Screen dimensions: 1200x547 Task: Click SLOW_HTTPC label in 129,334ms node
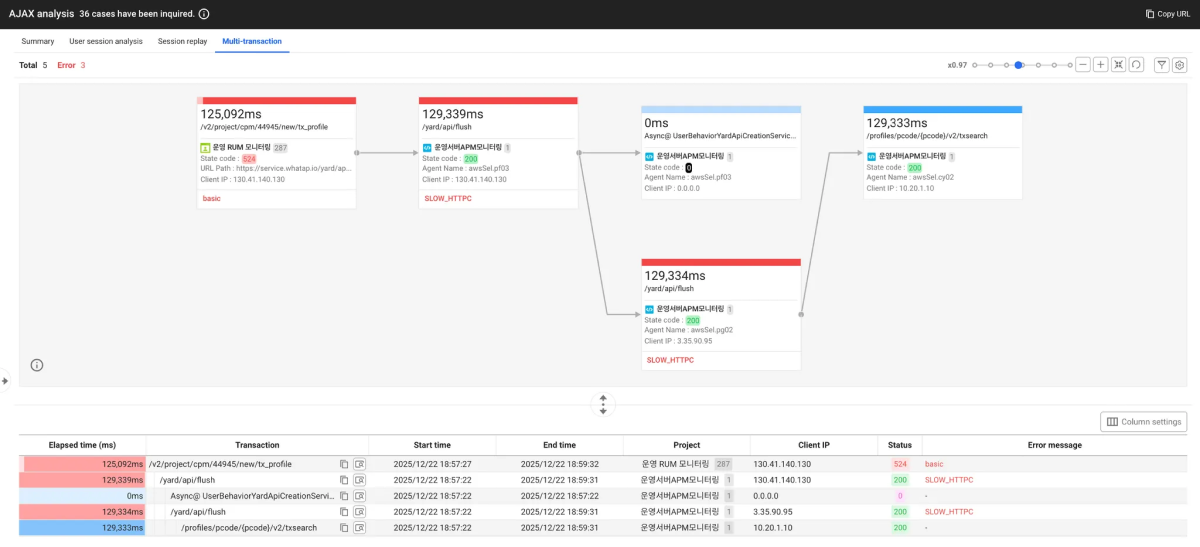coord(670,360)
